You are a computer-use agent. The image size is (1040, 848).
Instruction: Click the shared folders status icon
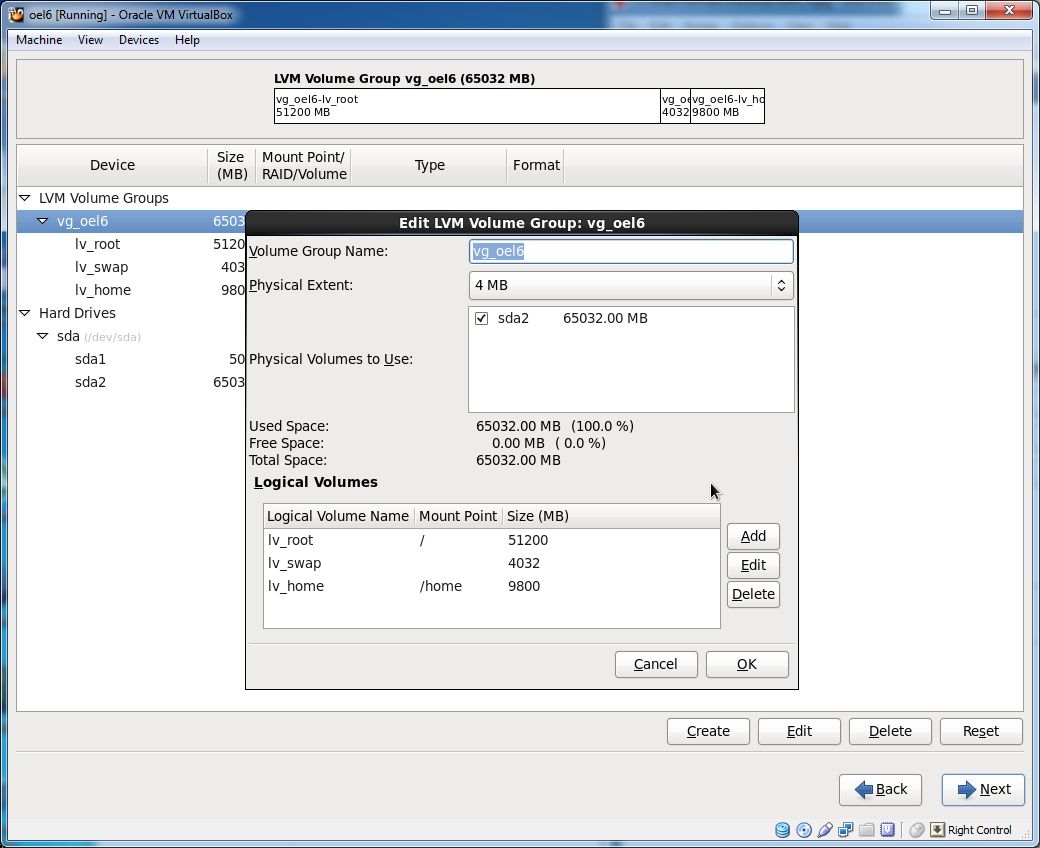point(866,829)
